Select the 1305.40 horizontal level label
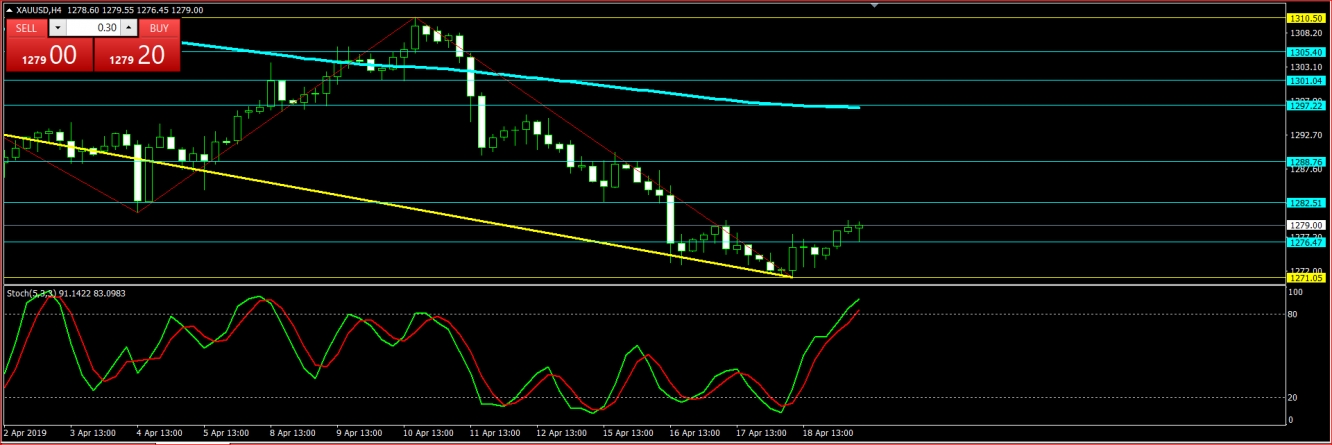The image size is (1332, 445). 1305,52
